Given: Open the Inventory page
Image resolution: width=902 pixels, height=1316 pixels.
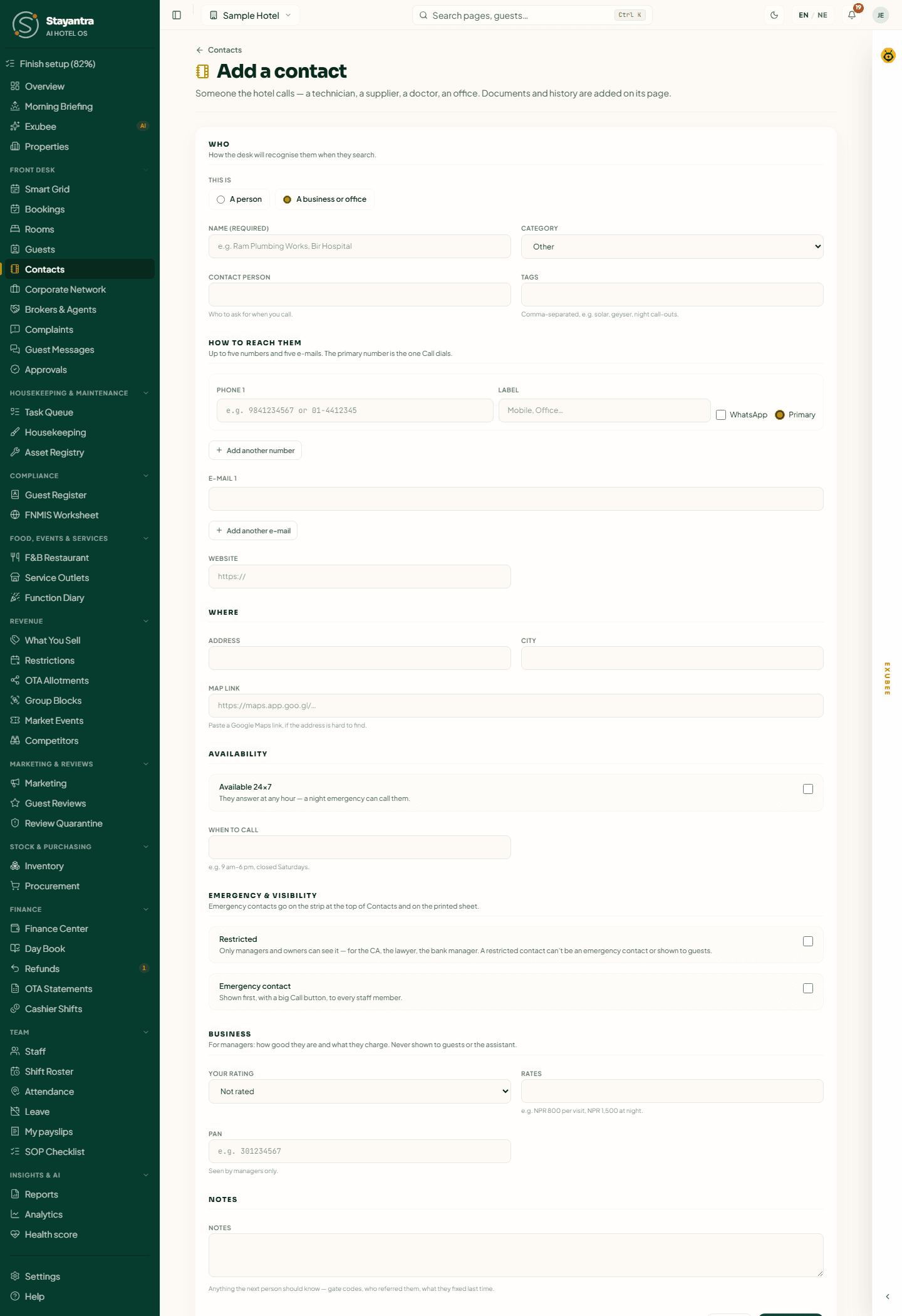Looking at the screenshot, I should (x=80, y=866).
